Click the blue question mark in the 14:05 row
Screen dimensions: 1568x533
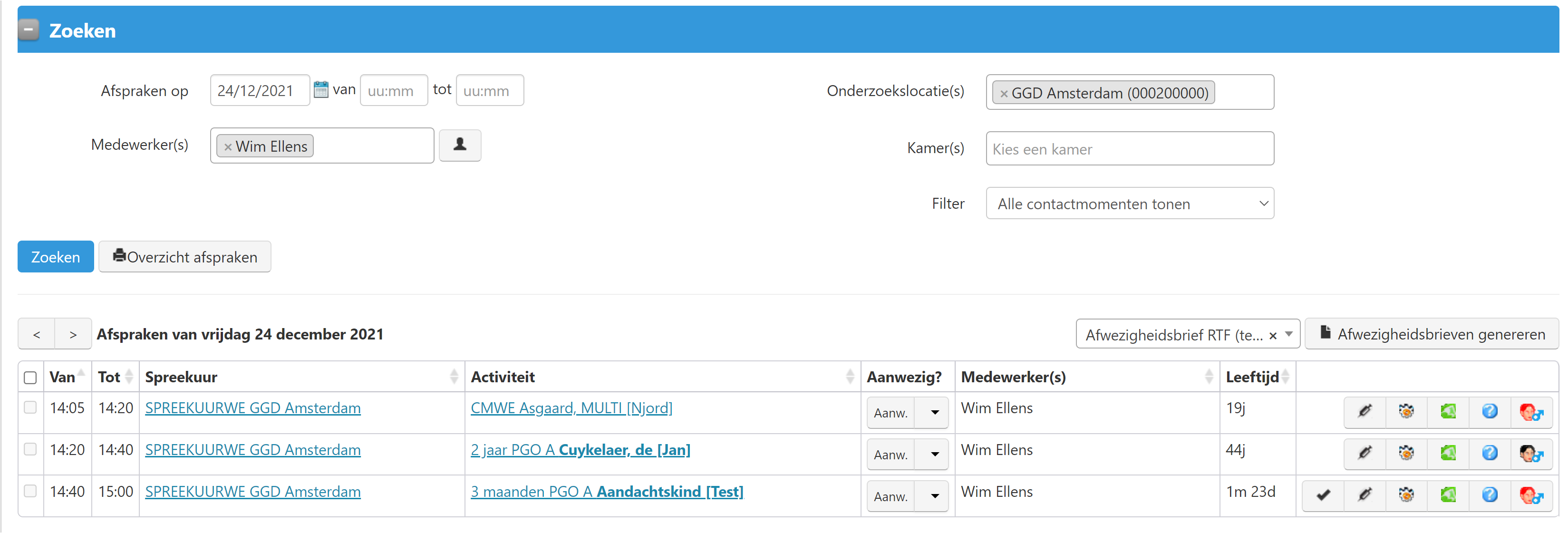[x=1490, y=411]
